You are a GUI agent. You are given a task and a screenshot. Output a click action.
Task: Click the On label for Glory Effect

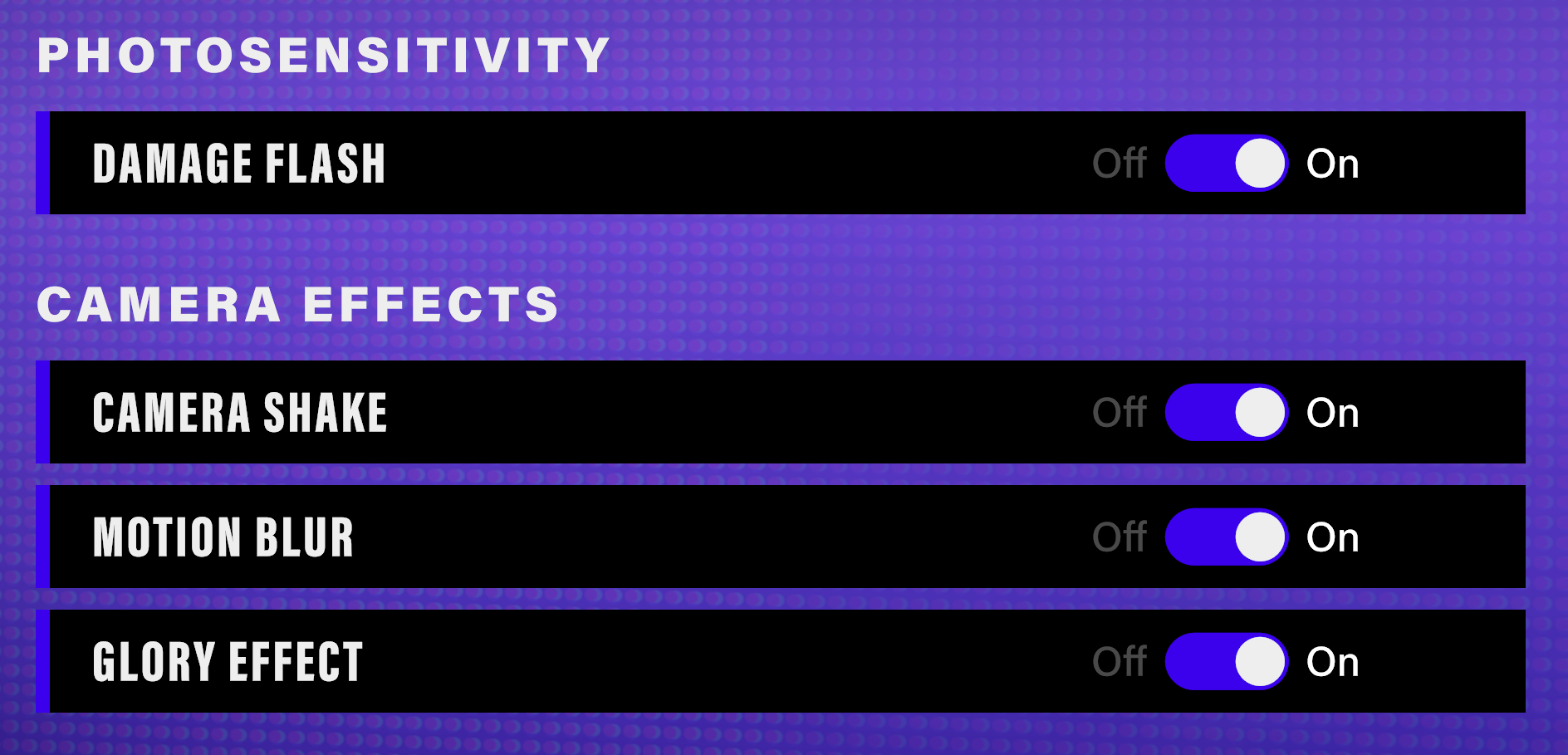click(1332, 662)
